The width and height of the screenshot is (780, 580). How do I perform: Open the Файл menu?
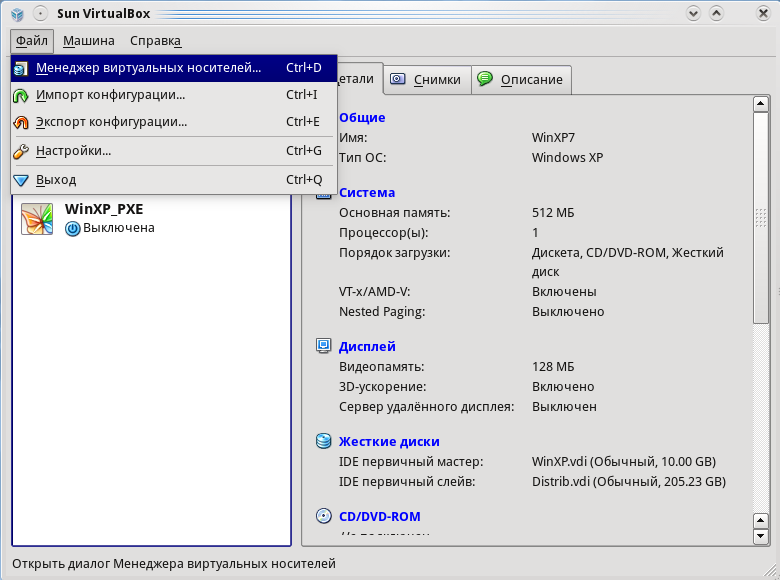click(x=32, y=41)
